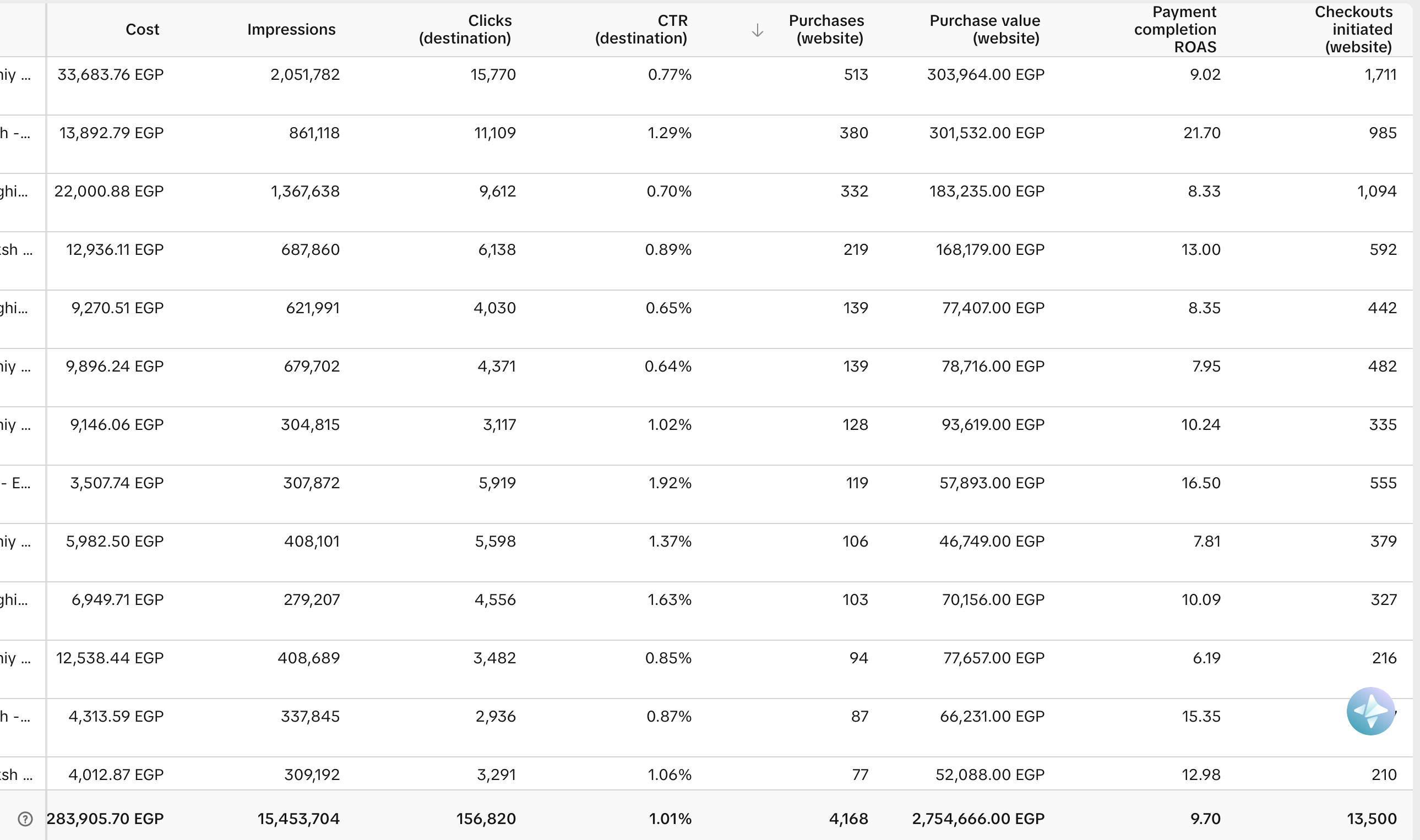Click the Clicks (destination) column header
Screen dimensions: 1420x840
click(465, 29)
